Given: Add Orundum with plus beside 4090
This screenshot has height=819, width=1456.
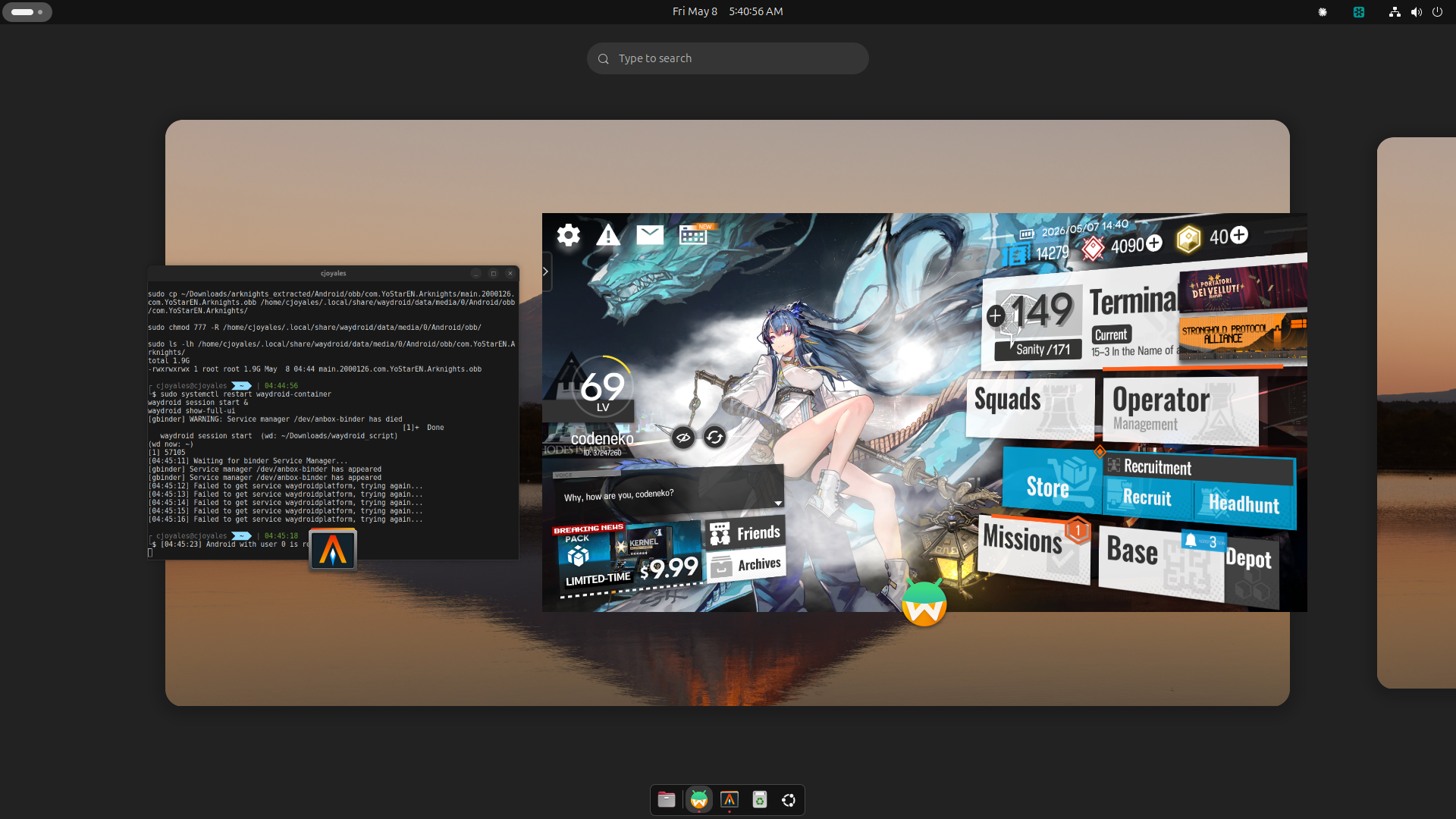Looking at the screenshot, I should pos(1154,243).
